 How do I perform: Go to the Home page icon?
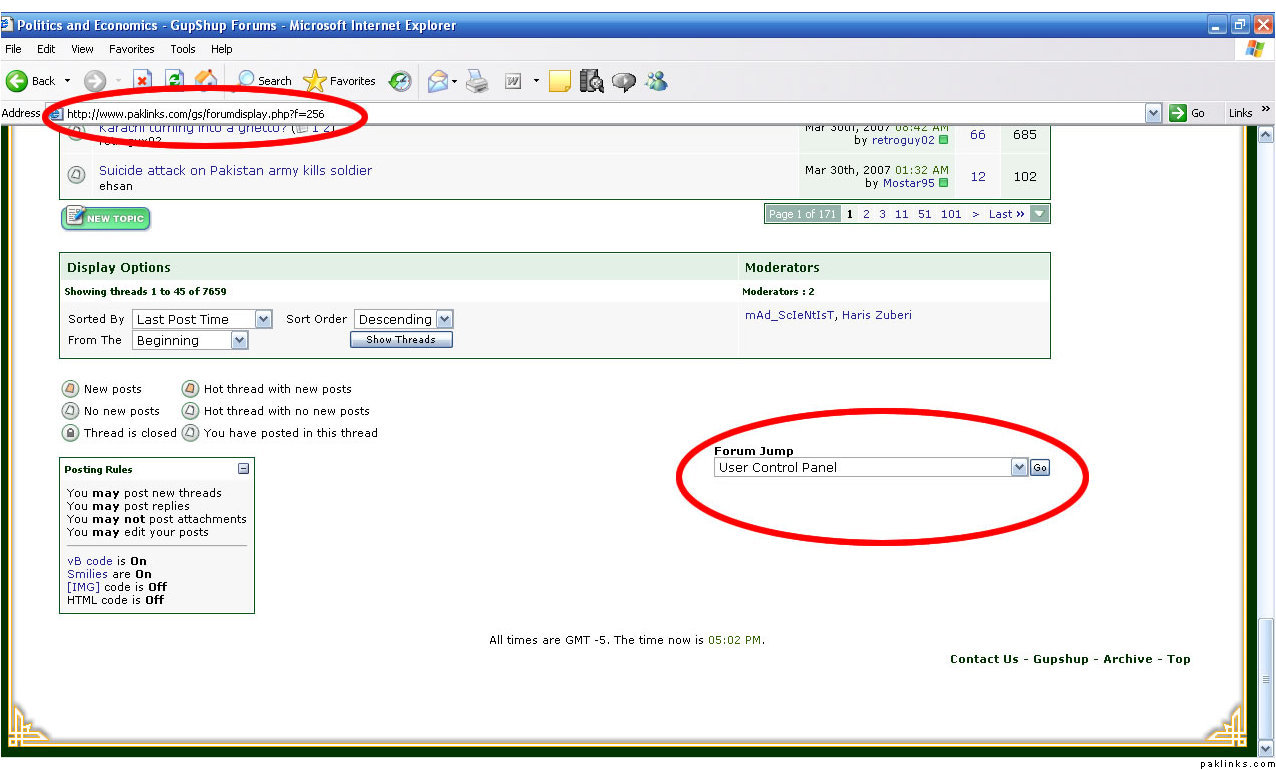point(205,81)
